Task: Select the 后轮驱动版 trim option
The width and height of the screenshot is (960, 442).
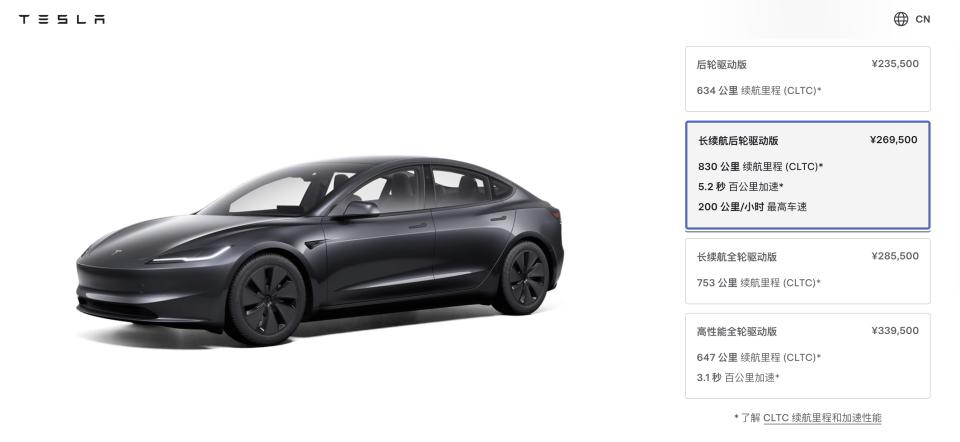Action: pyautogui.click(x=808, y=79)
